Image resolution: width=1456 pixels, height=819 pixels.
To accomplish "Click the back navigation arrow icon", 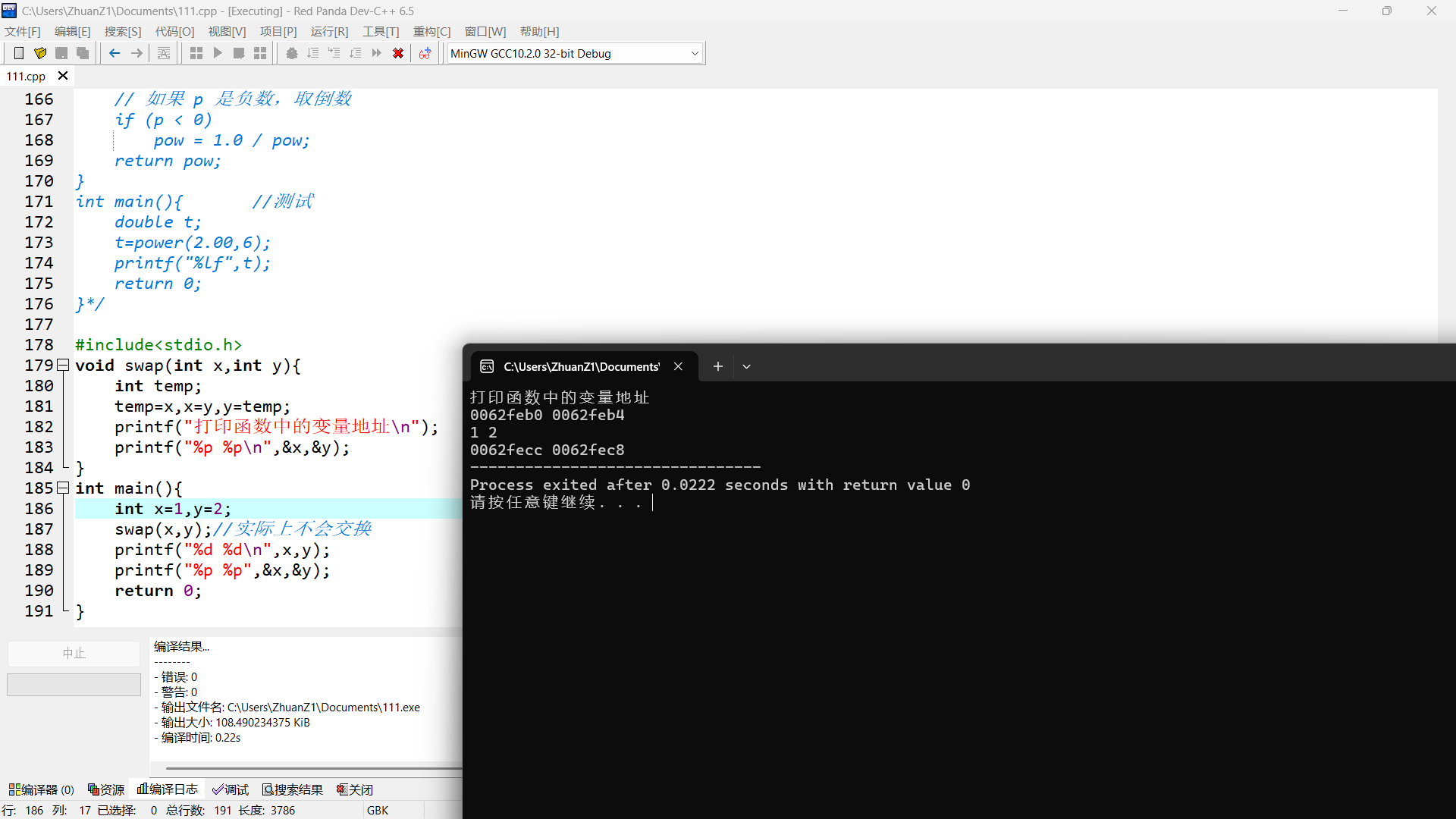I will coord(115,53).
